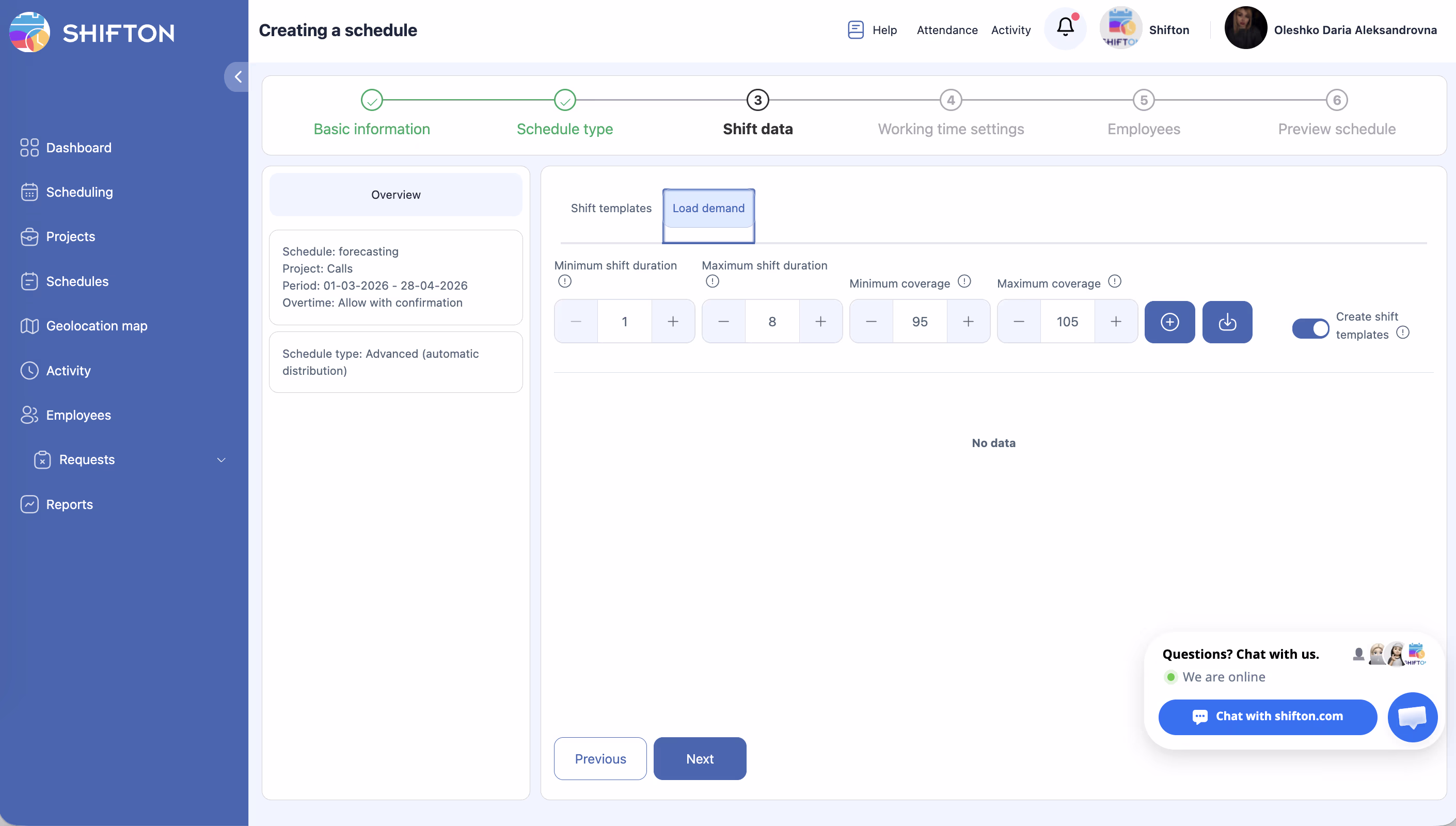The width and height of the screenshot is (1456, 826).
Task: Switch to the Shift templates tab
Action: pos(611,208)
